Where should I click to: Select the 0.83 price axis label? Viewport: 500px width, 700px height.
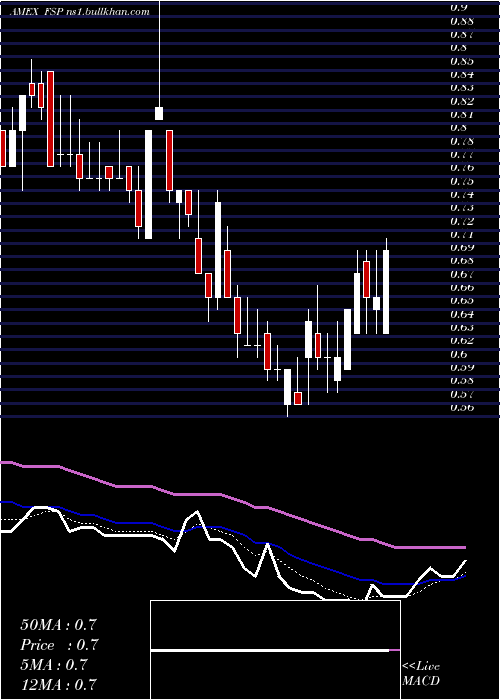pos(462,88)
